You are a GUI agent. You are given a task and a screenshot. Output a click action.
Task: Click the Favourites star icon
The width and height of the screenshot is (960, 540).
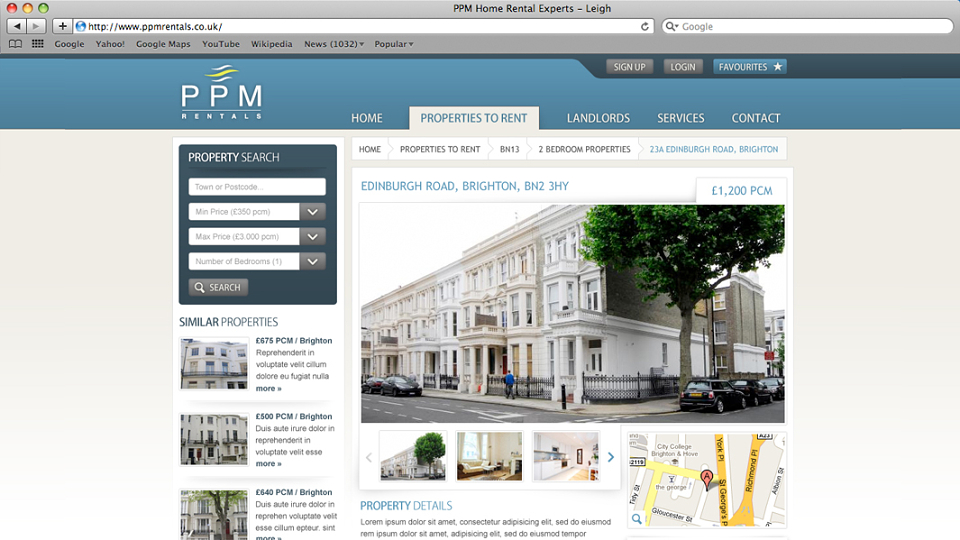click(778, 67)
